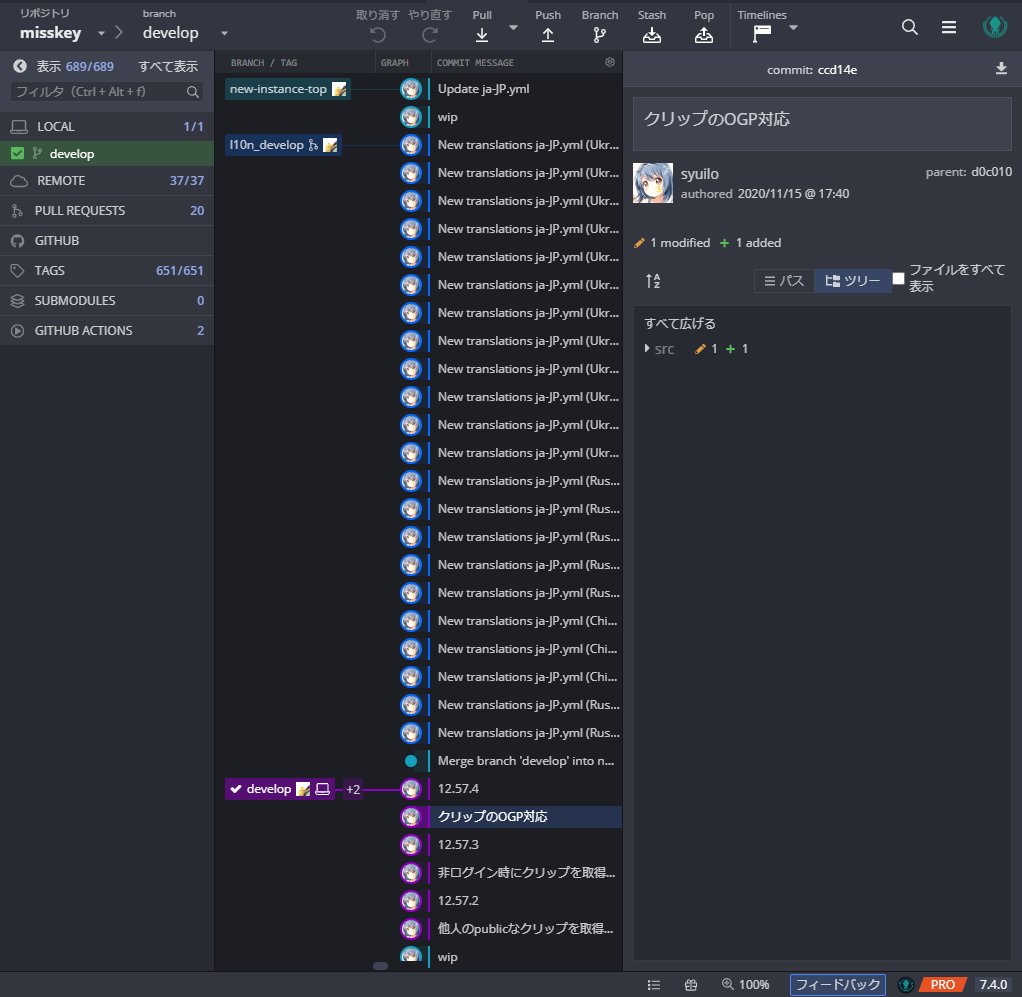The image size is (1022, 997).
Task: Pop the stash with Pop icon
Action: (x=704, y=35)
